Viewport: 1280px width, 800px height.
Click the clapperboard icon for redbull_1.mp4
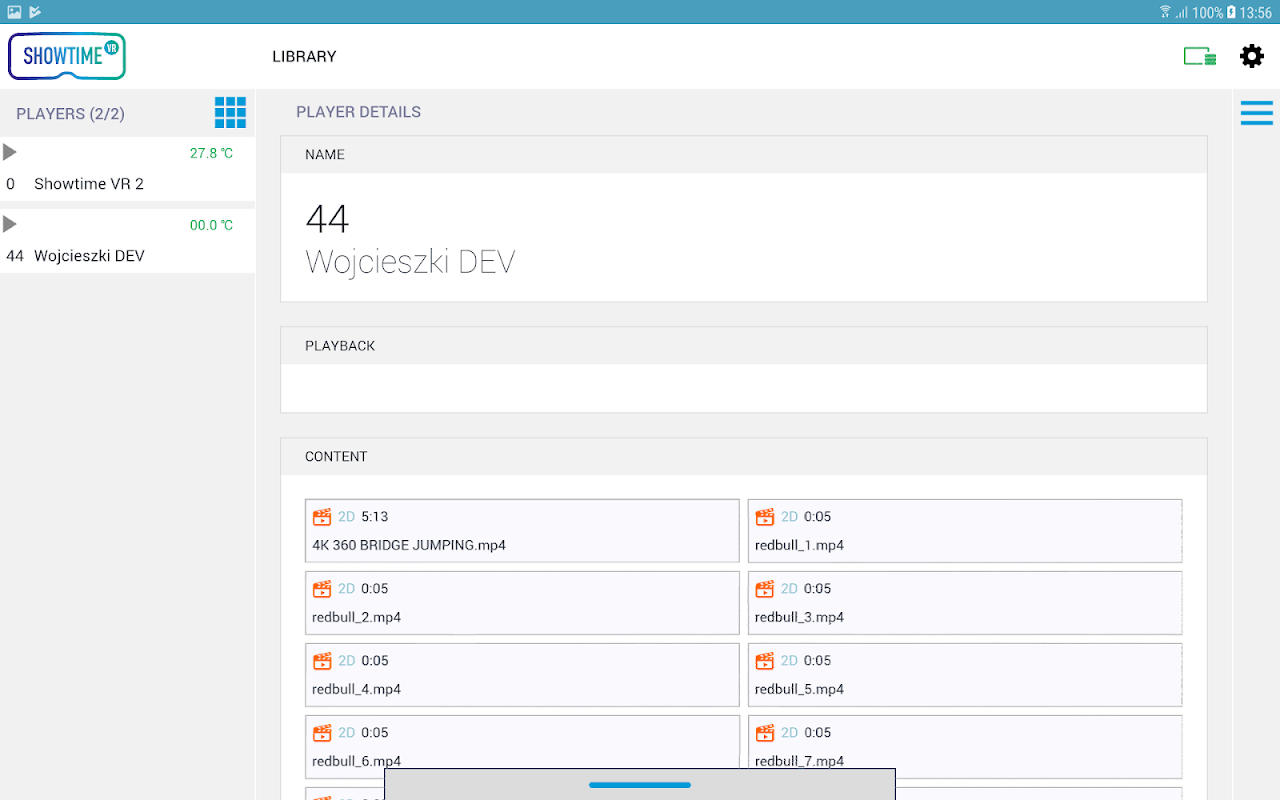point(765,517)
